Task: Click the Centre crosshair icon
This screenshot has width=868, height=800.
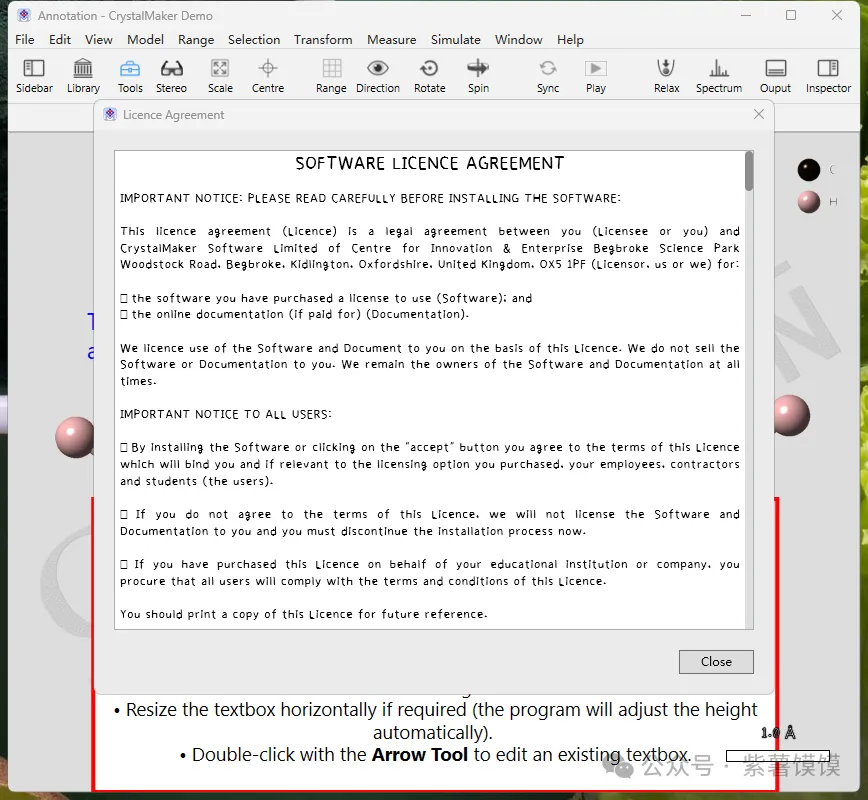Action: coord(268,69)
